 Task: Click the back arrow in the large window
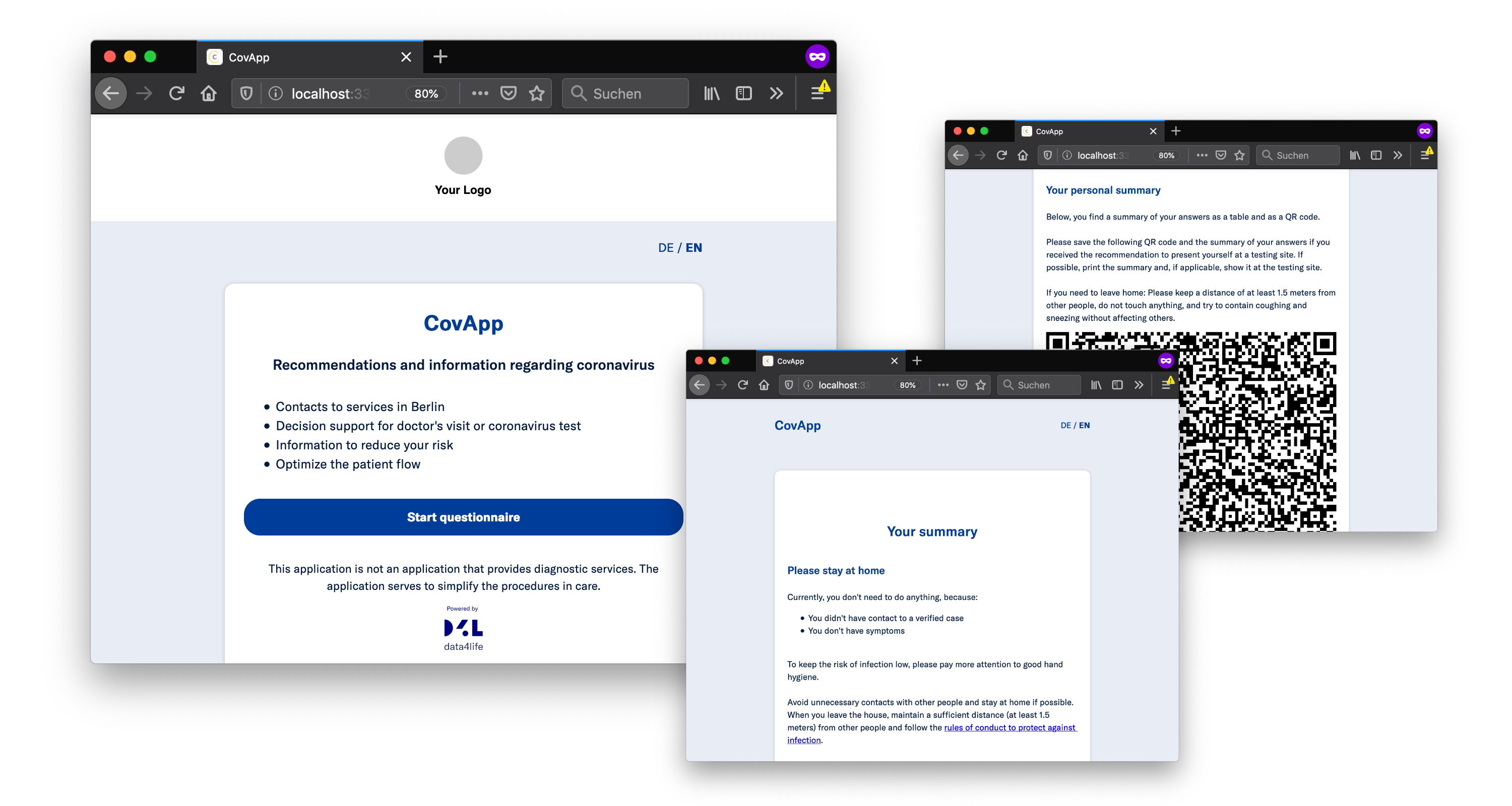pos(111,93)
